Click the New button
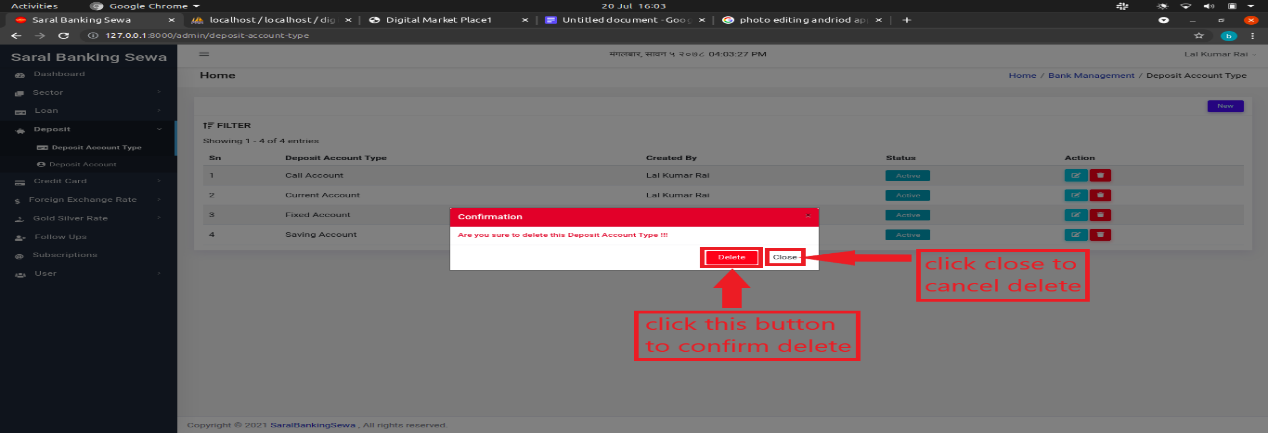Image resolution: width=1268 pixels, height=433 pixels. click(1225, 106)
